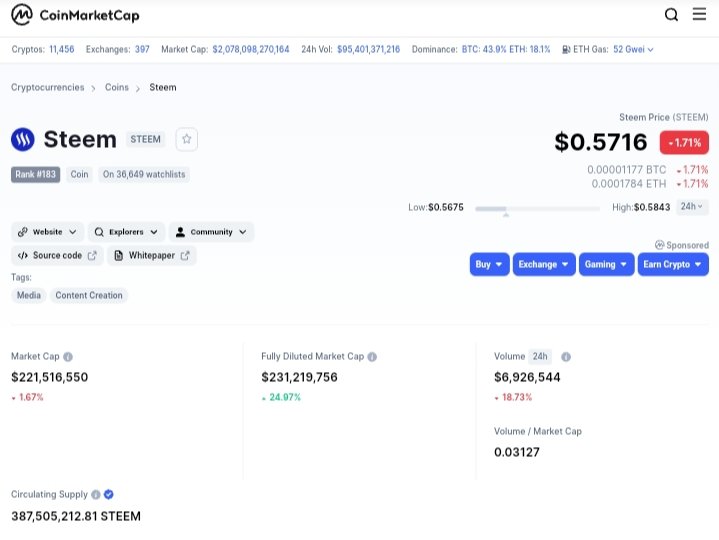Open the Whitepaper link

tap(152, 255)
